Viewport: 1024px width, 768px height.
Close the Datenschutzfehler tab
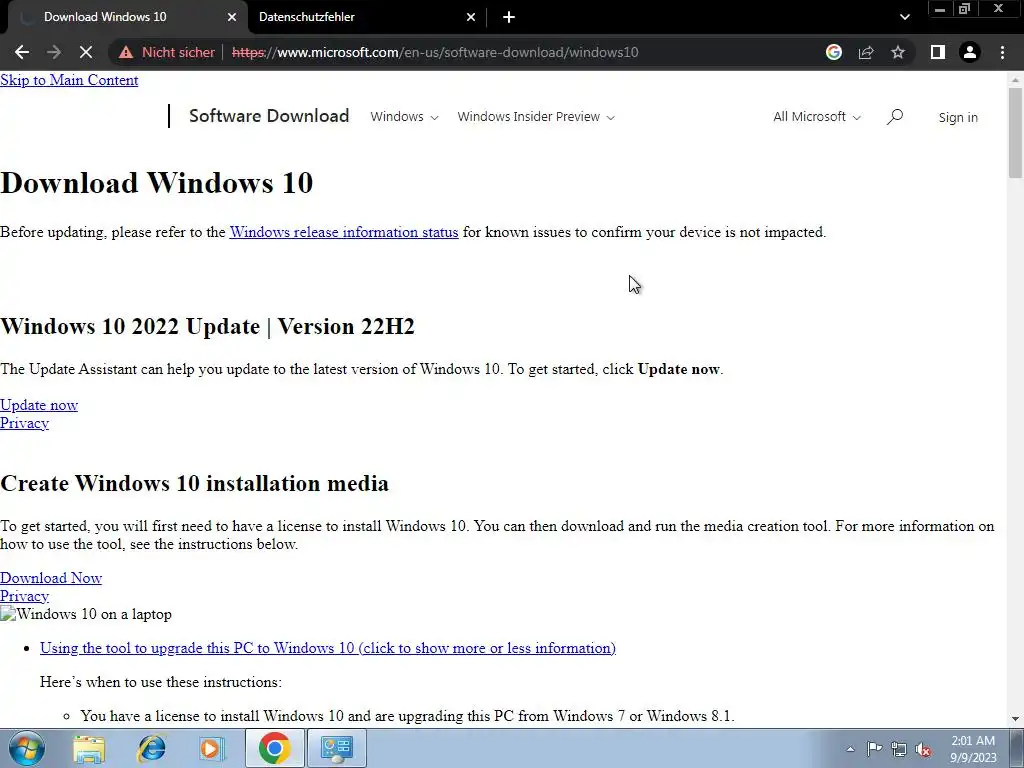(x=471, y=17)
